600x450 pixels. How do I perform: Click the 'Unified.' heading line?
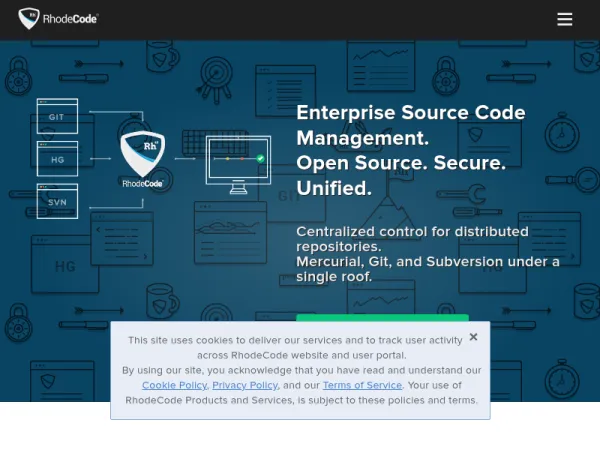[x=334, y=188]
